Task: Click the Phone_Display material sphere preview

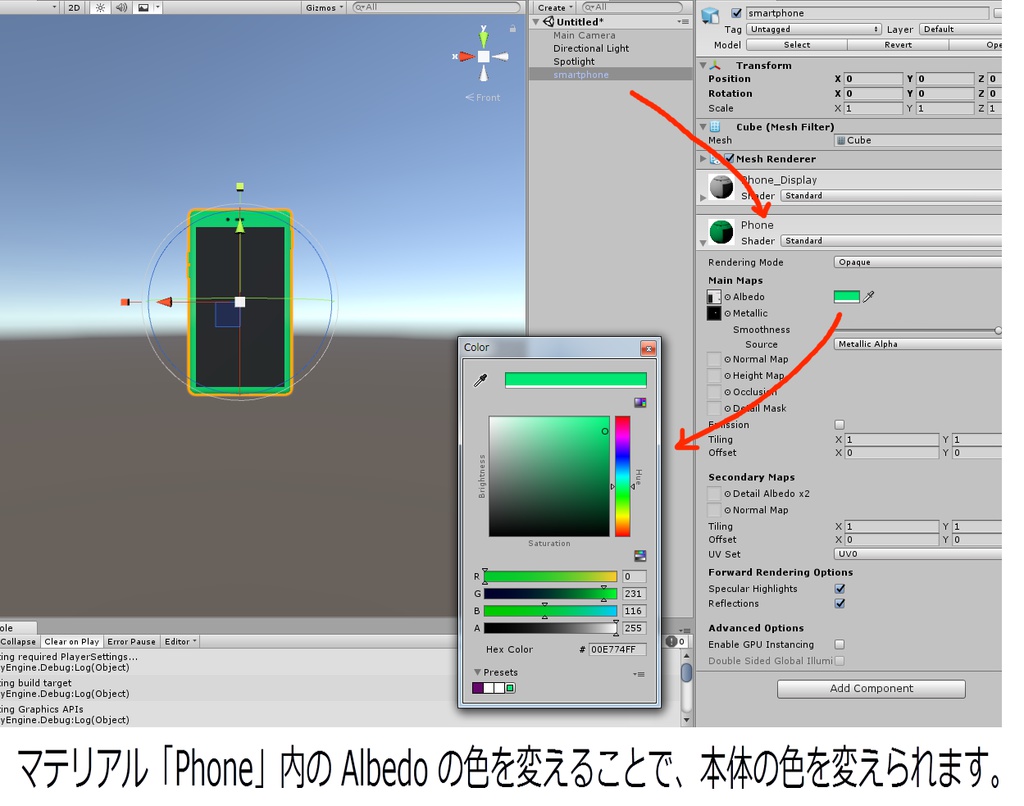Action: click(x=721, y=184)
